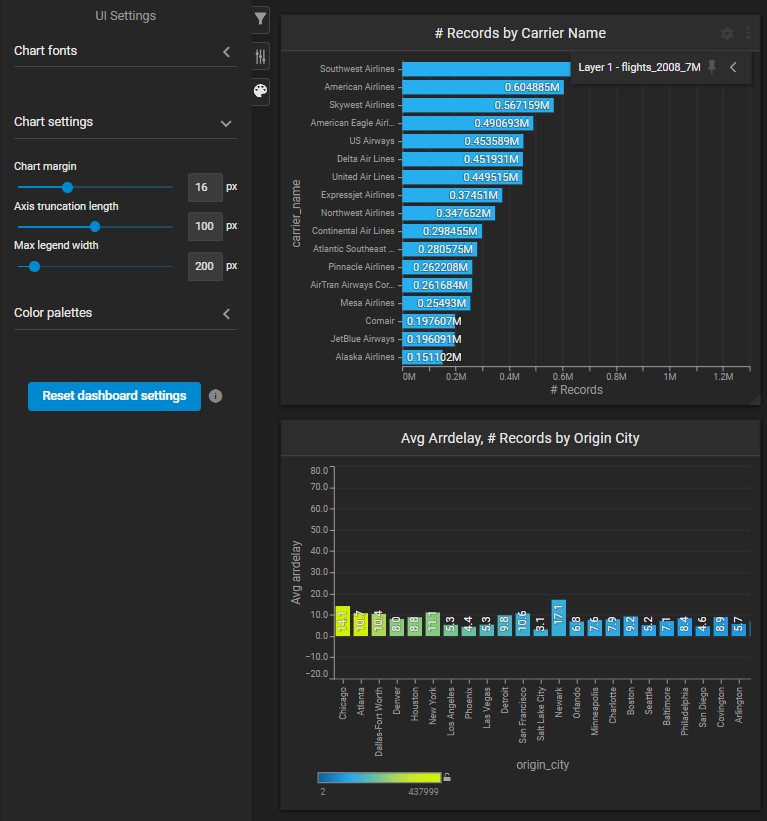The height and width of the screenshot is (821, 767).
Task: Collapse the Chart settings section
Action: pyautogui.click(x=226, y=123)
